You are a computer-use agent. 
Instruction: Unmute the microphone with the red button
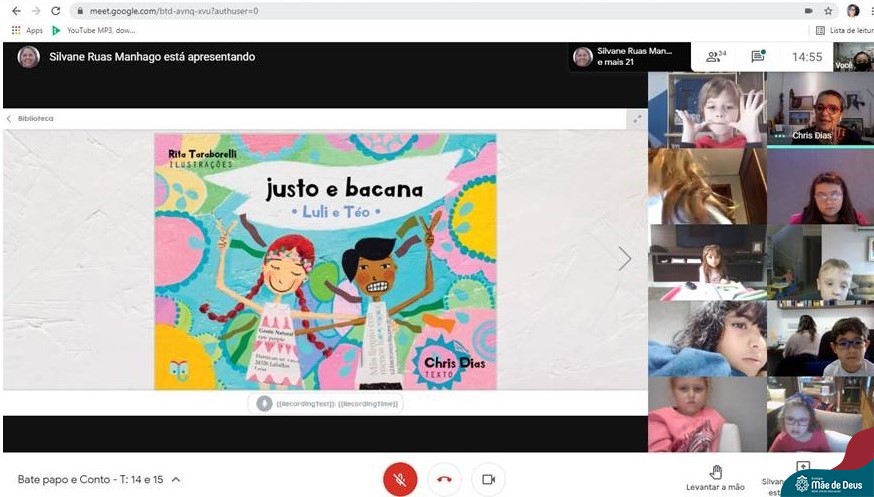pos(400,479)
